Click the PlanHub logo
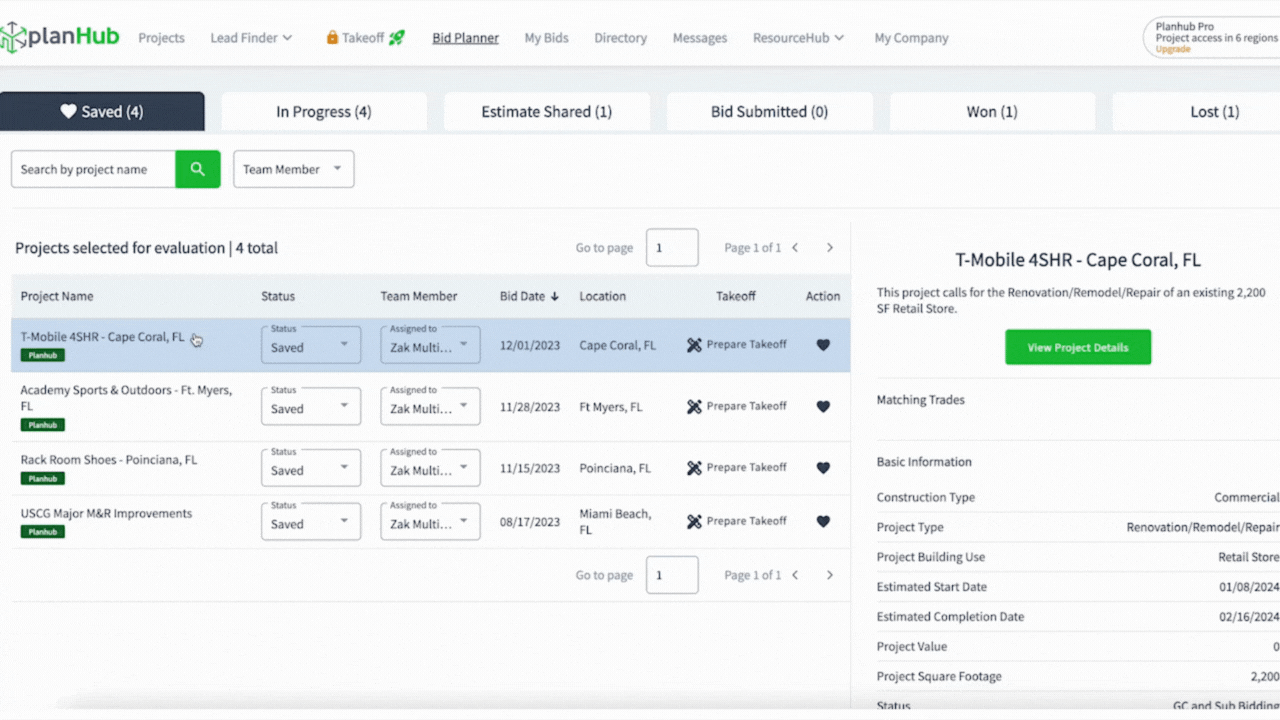This screenshot has width=1280, height=720. point(59,37)
